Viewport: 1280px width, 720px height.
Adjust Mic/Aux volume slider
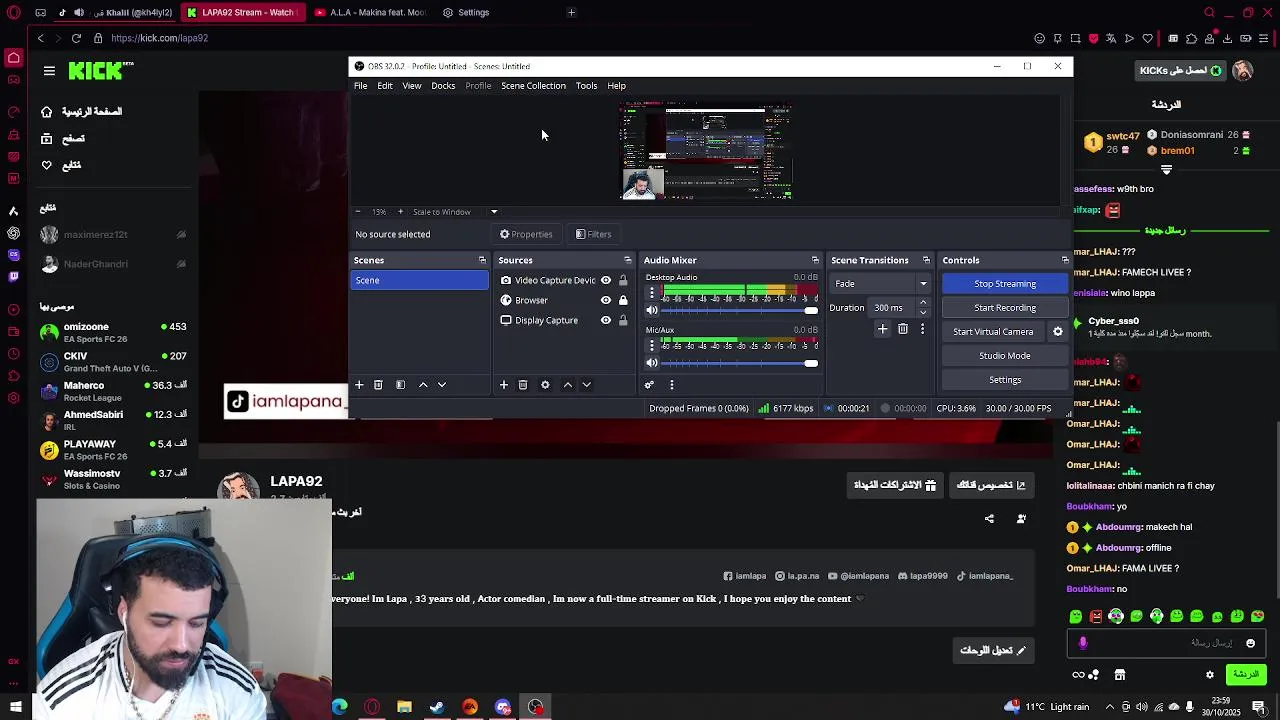738,363
